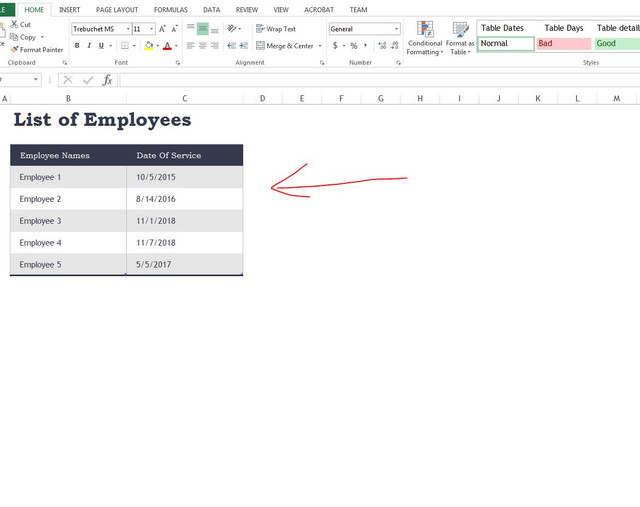Viewport: 640px width, 507px height.
Task: Switch to the PAGE LAYOUT tab
Action: [117, 10]
